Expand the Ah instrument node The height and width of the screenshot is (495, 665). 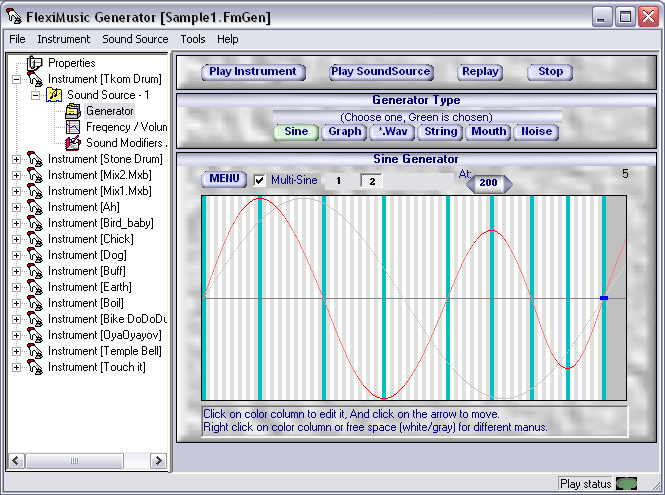click(x=16, y=207)
